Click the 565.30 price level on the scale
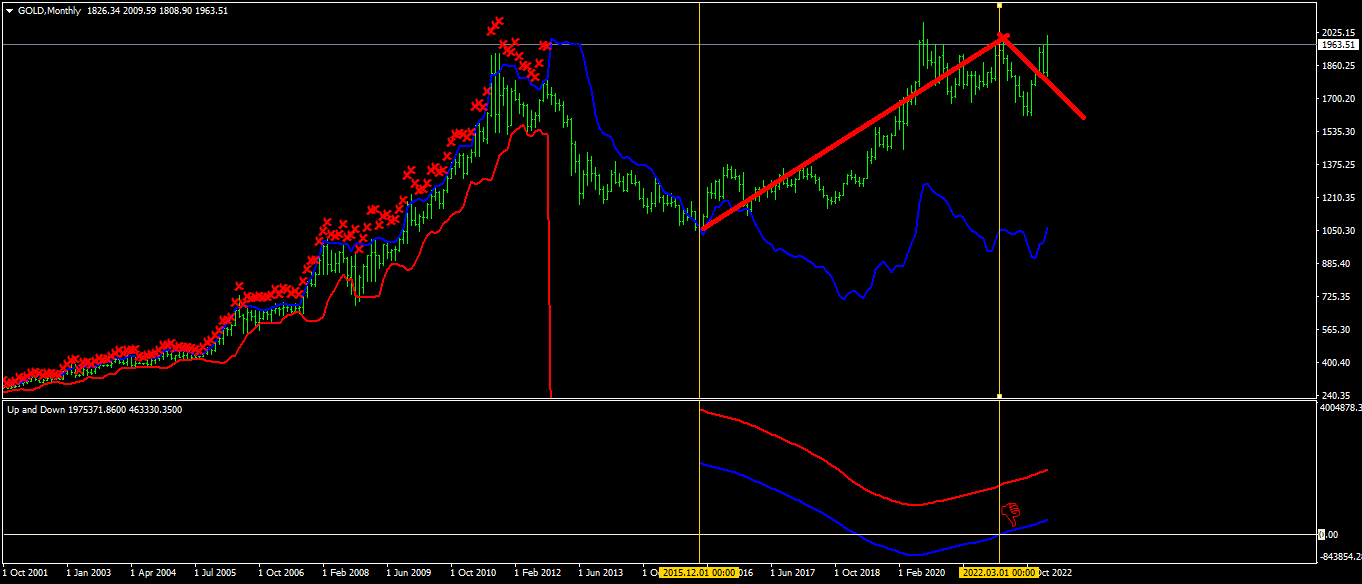This screenshot has height=584, width=1362. coord(1336,330)
